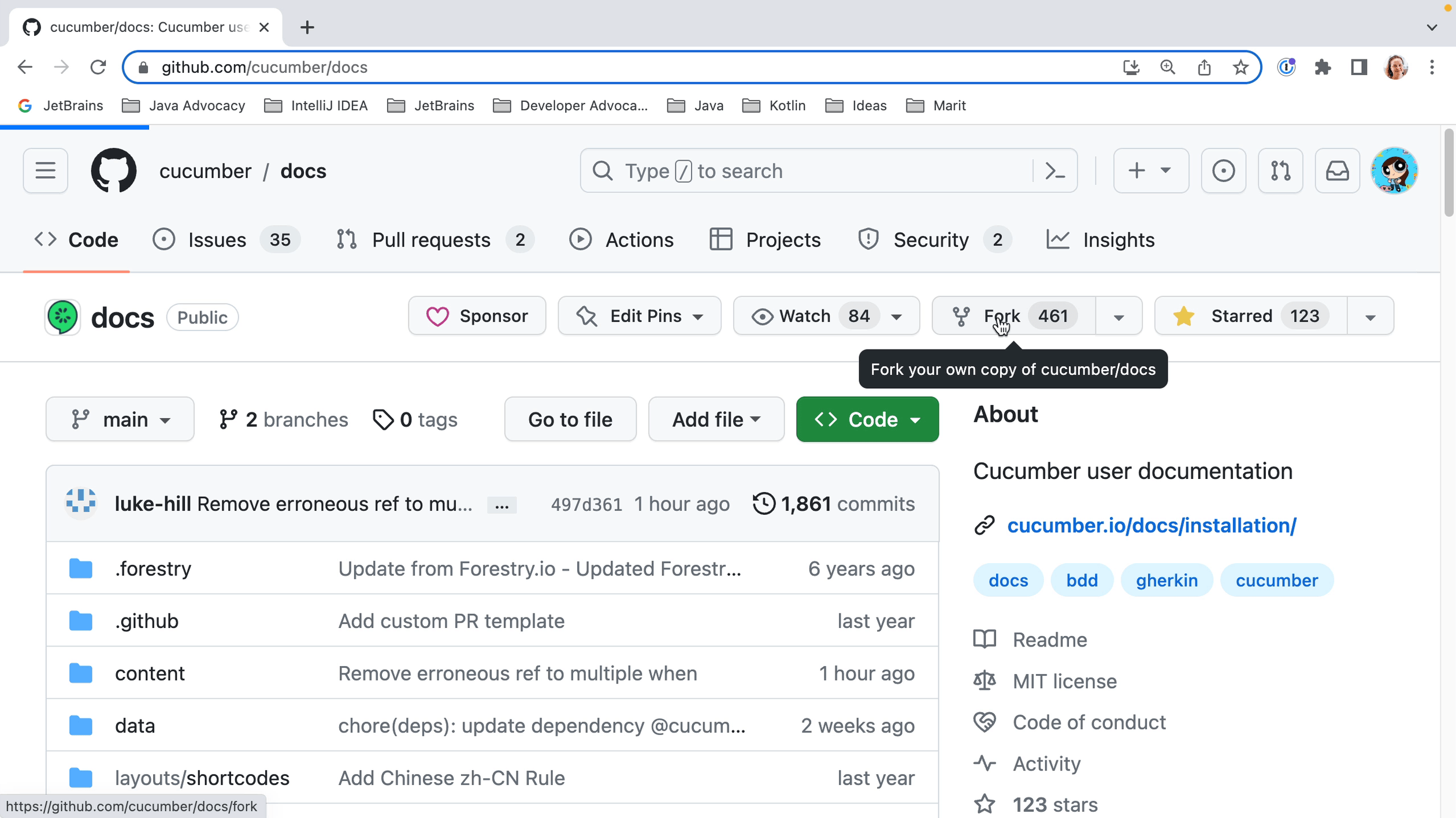The width and height of the screenshot is (1456, 818).
Task: Expand the main branch dropdown
Action: tap(120, 419)
